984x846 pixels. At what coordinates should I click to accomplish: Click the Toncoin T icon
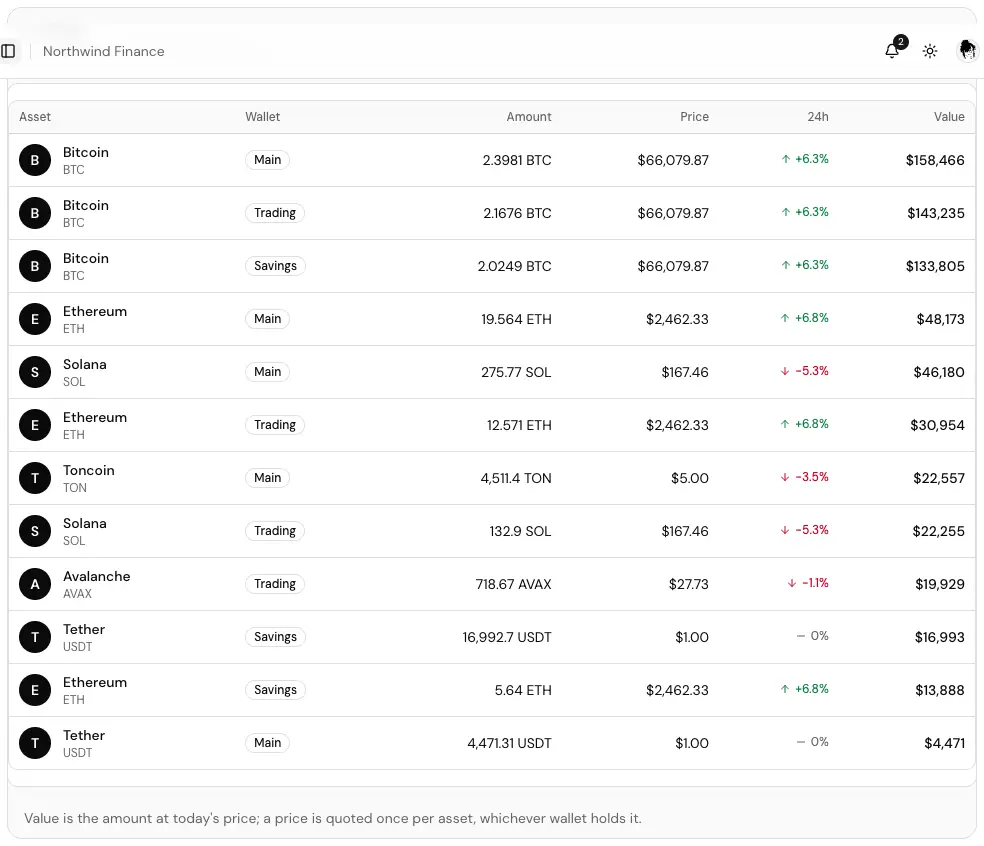pos(35,478)
